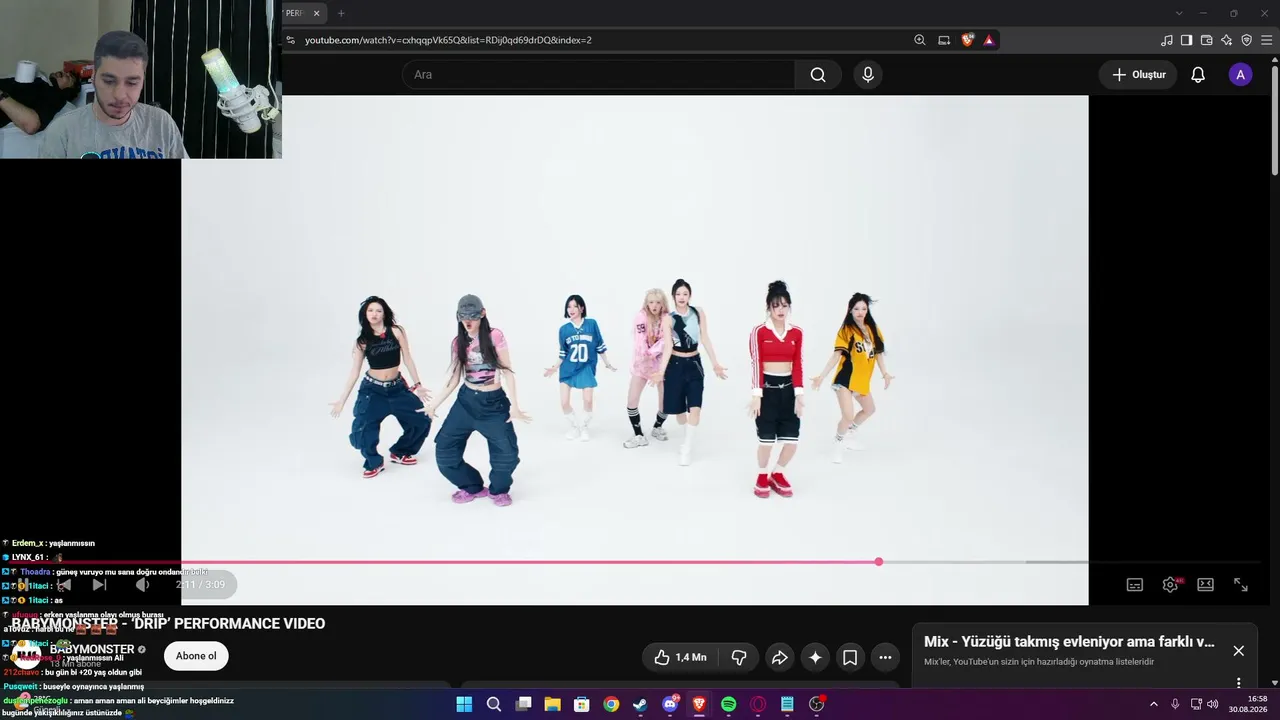1280x720 pixels.
Task: Click the sparkle Ask icon below video
Action: point(815,657)
